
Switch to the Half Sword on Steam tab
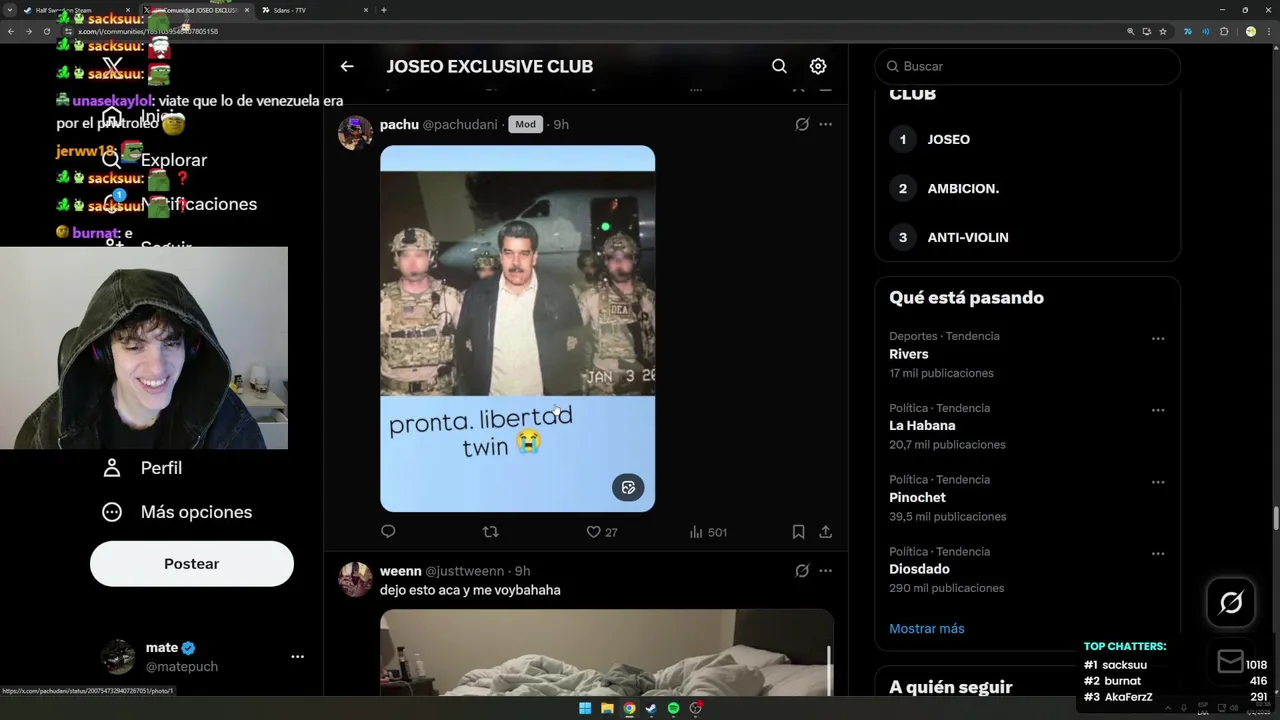coord(78,10)
